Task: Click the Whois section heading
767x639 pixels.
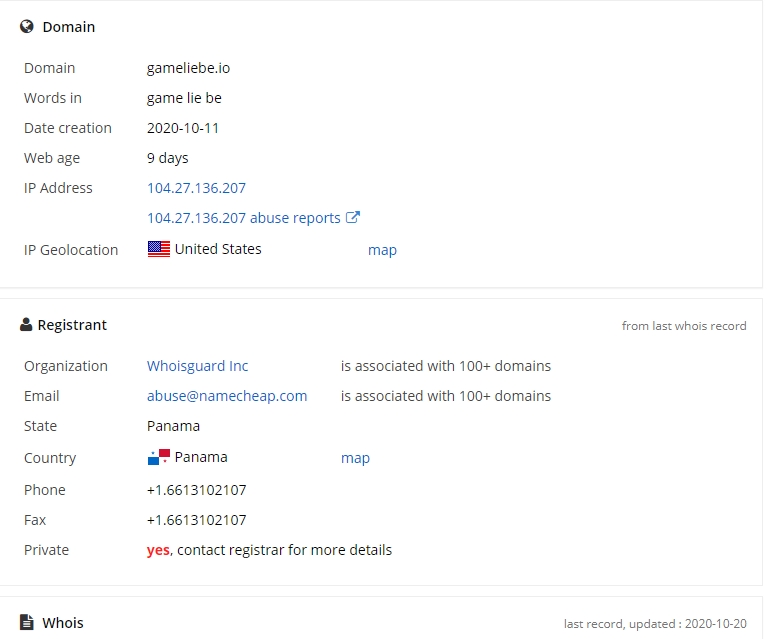Action: (63, 623)
